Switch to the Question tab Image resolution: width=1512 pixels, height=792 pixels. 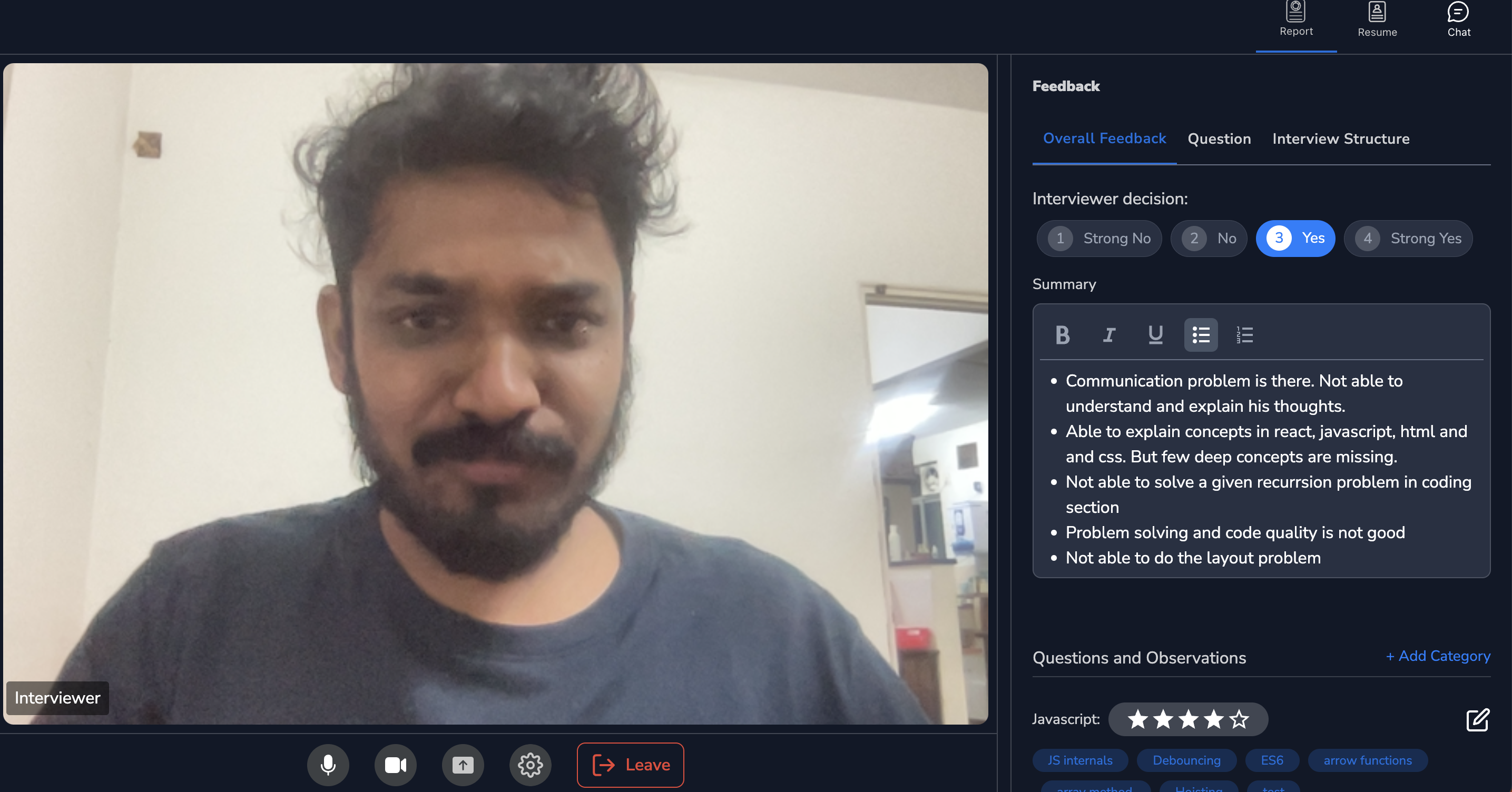pos(1219,139)
